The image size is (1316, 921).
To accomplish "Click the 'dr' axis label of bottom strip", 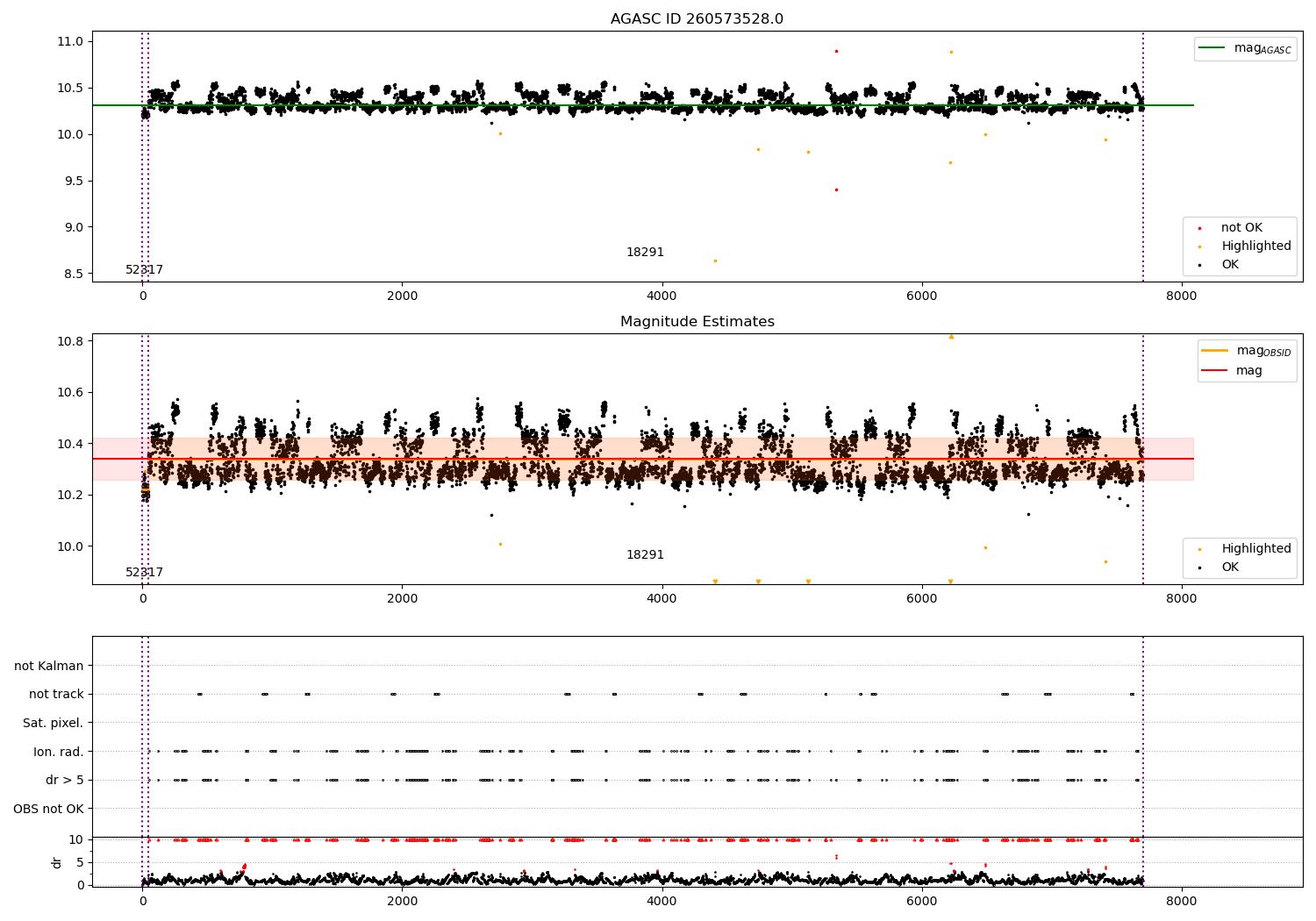I will tap(57, 862).
